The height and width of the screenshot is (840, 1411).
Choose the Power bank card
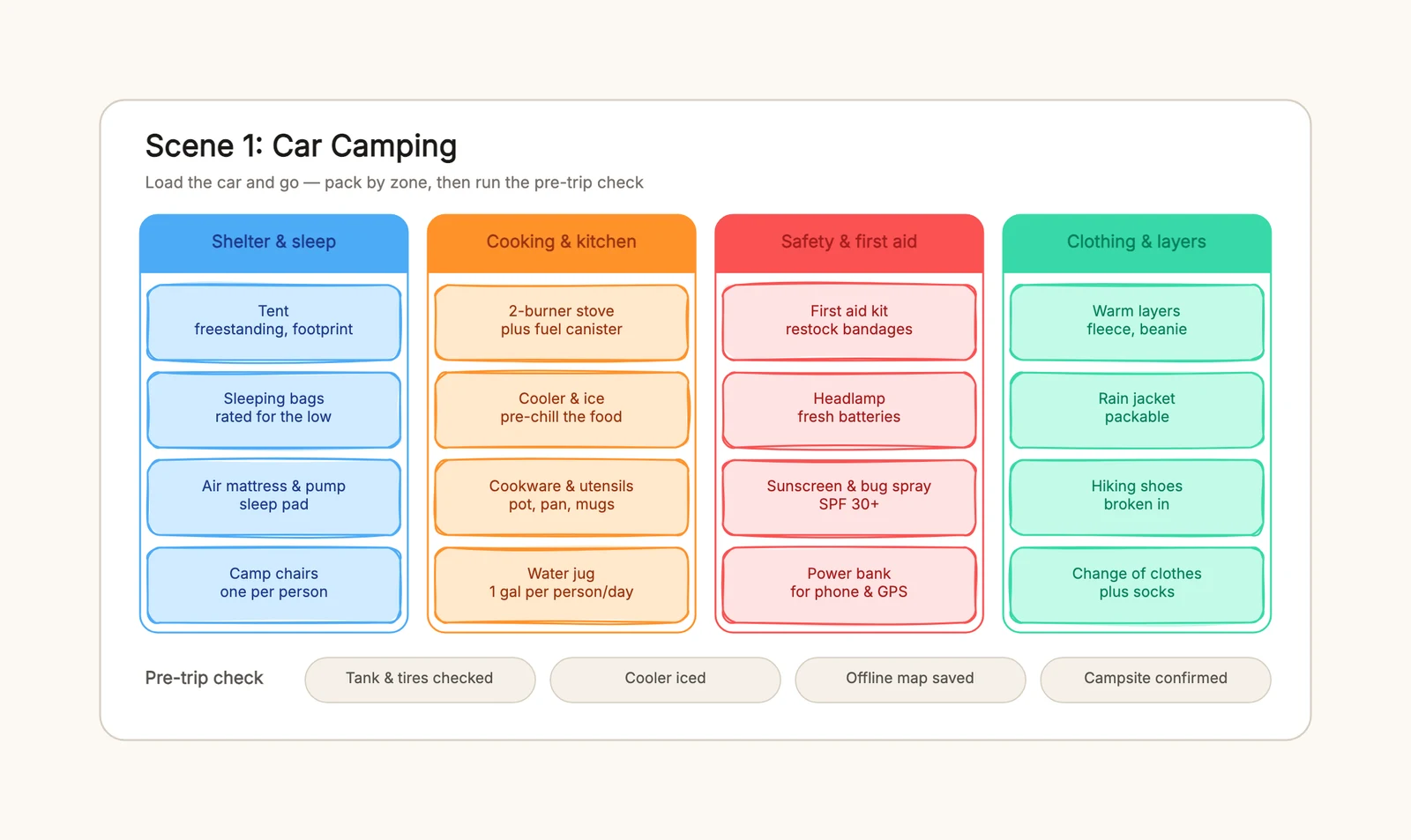[x=848, y=584]
